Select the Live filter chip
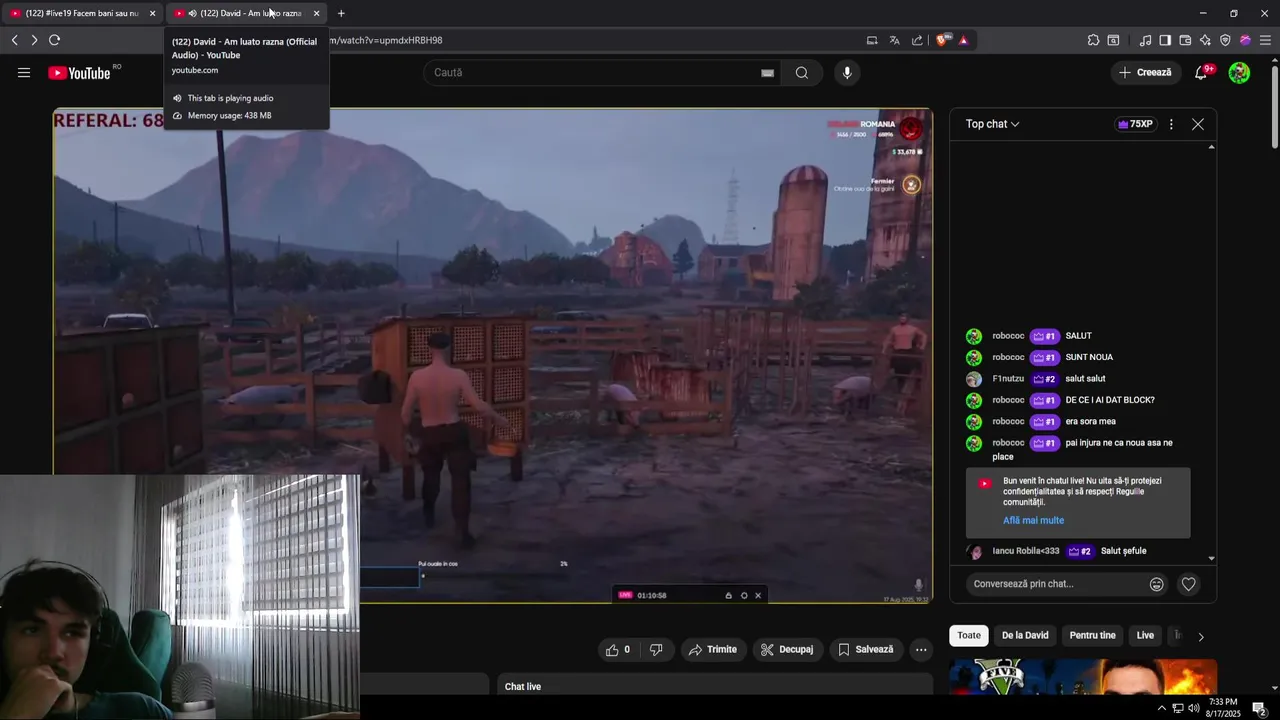The width and height of the screenshot is (1280, 720). pyautogui.click(x=1145, y=635)
